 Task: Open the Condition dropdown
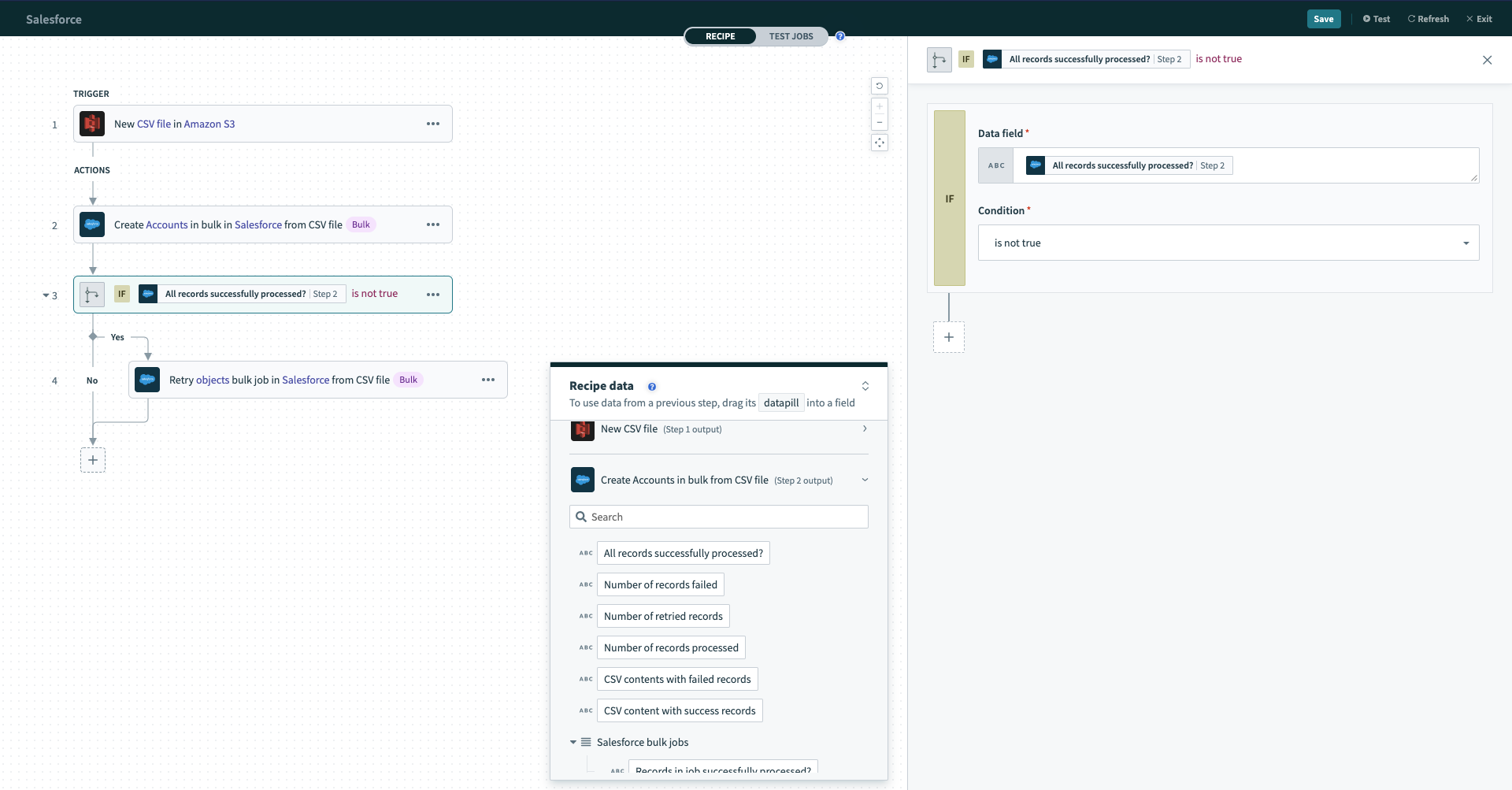[x=1228, y=243]
